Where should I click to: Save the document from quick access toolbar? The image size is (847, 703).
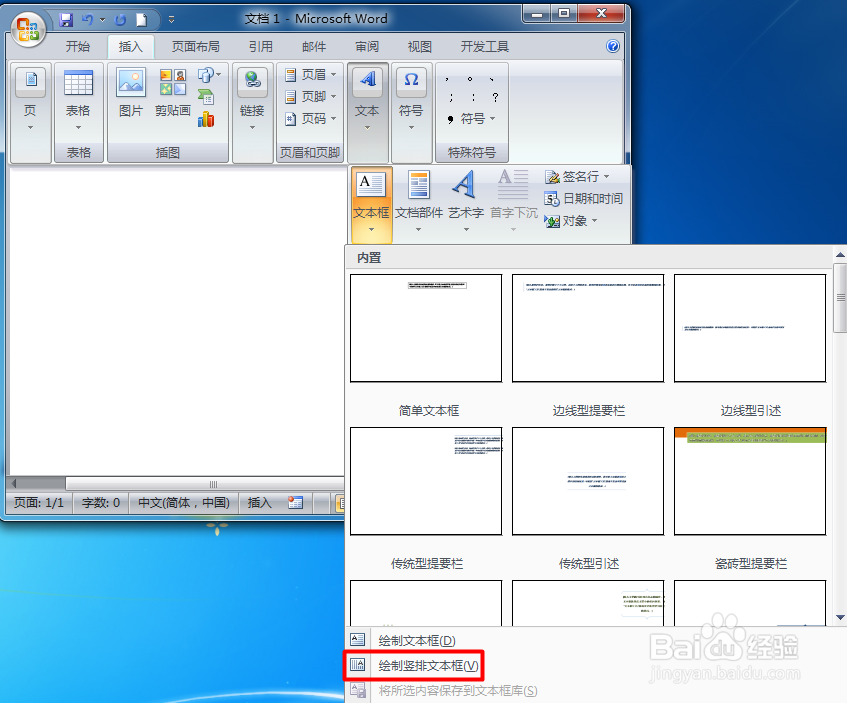(66, 20)
